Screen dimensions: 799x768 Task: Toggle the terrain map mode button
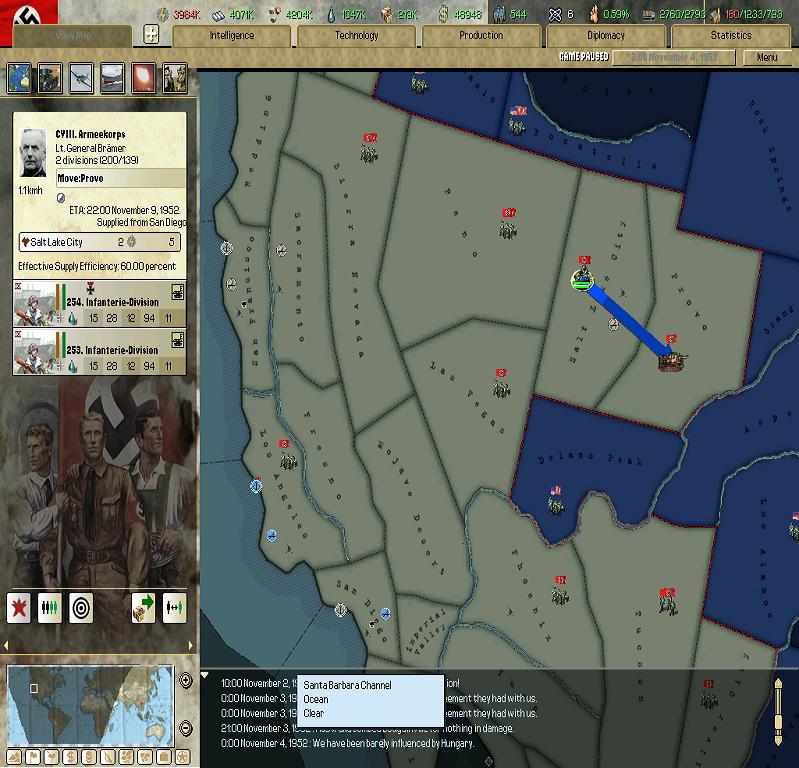pyautogui.click(x=13, y=757)
